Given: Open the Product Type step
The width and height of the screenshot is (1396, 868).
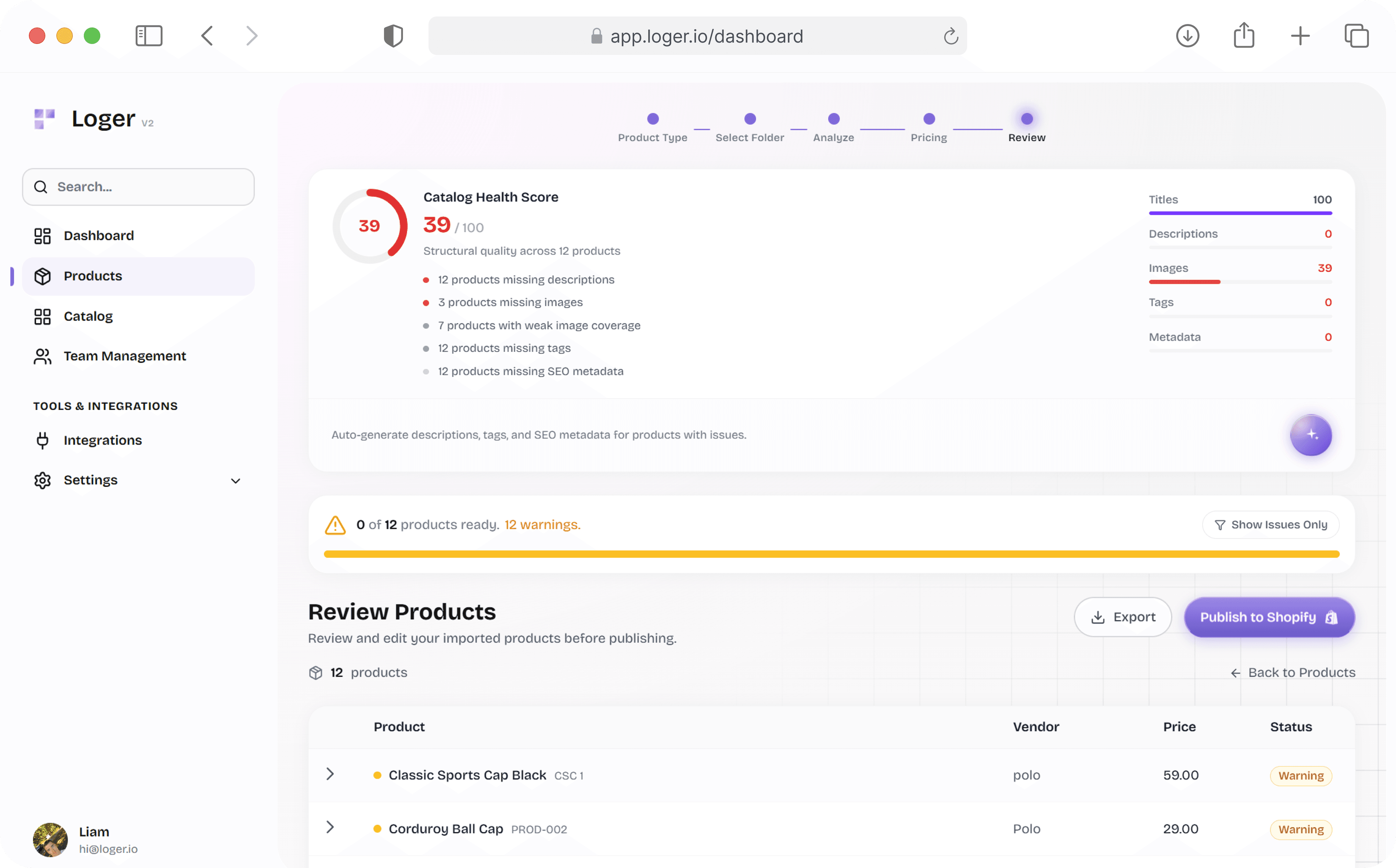Looking at the screenshot, I should (x=652, y=118).
